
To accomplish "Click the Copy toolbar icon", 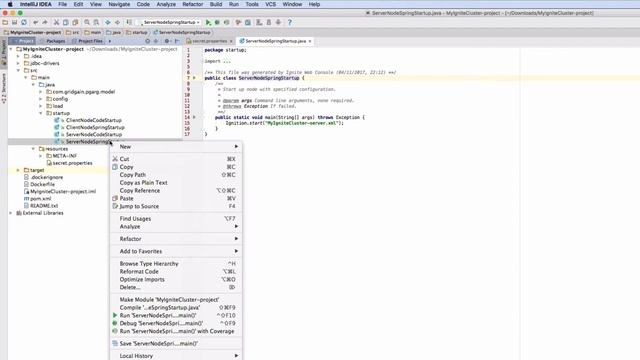I will click(x=66, y=22).
